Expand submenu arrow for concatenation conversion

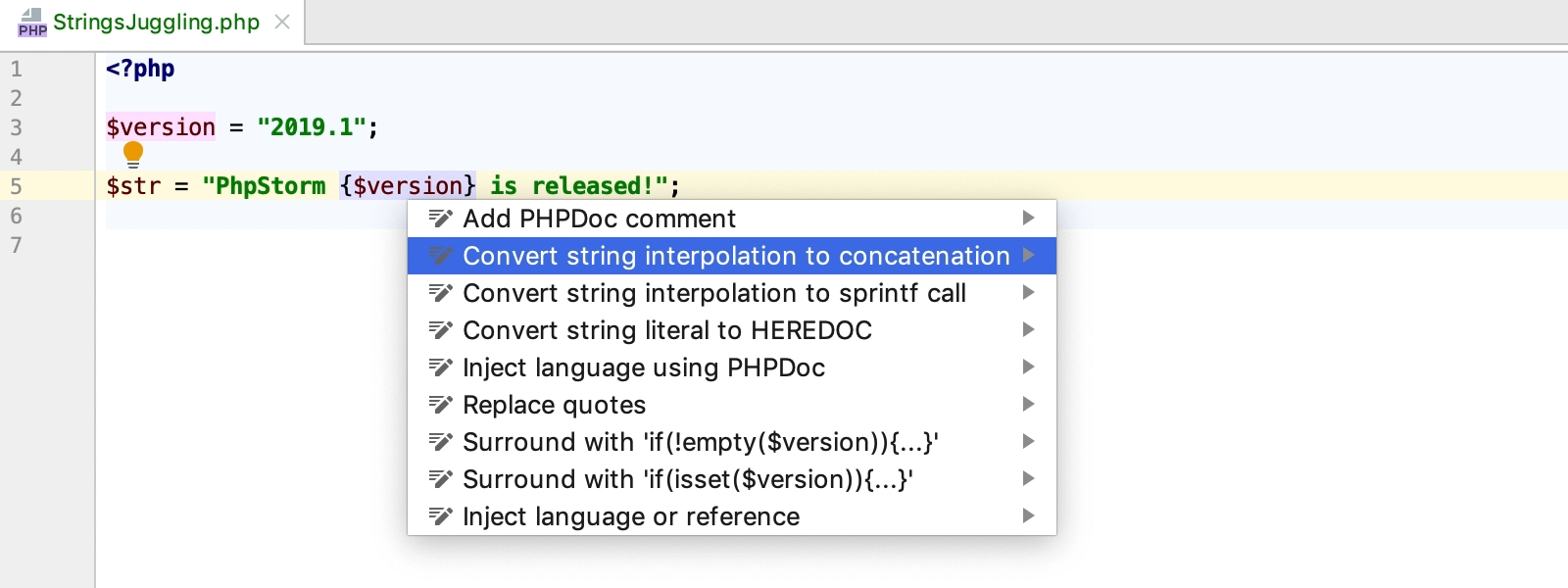[x=1028, y=255]
